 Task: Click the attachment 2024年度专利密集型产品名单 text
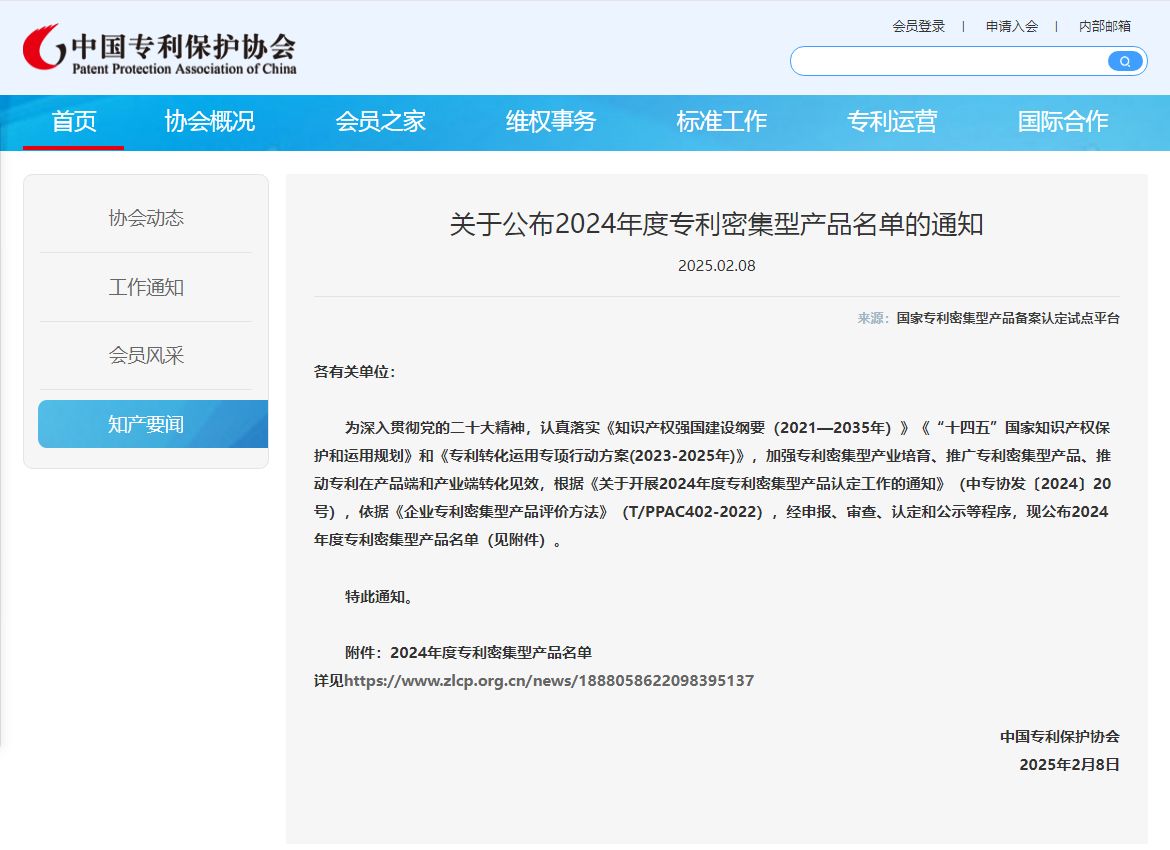click(x=490, y=653)
